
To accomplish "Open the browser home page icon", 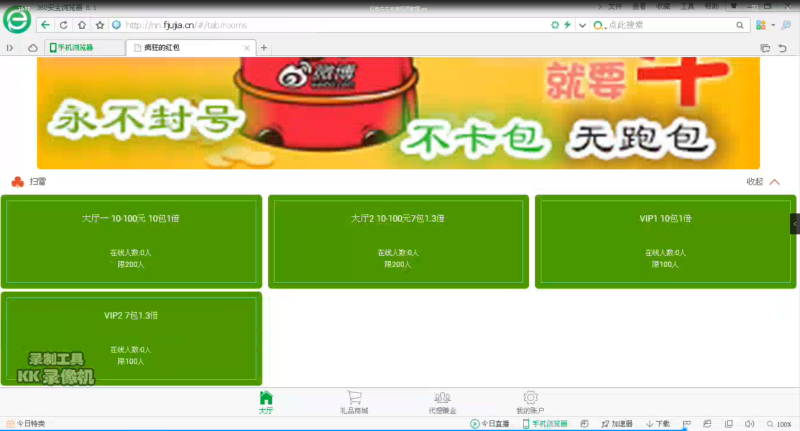I will [82, 25].
